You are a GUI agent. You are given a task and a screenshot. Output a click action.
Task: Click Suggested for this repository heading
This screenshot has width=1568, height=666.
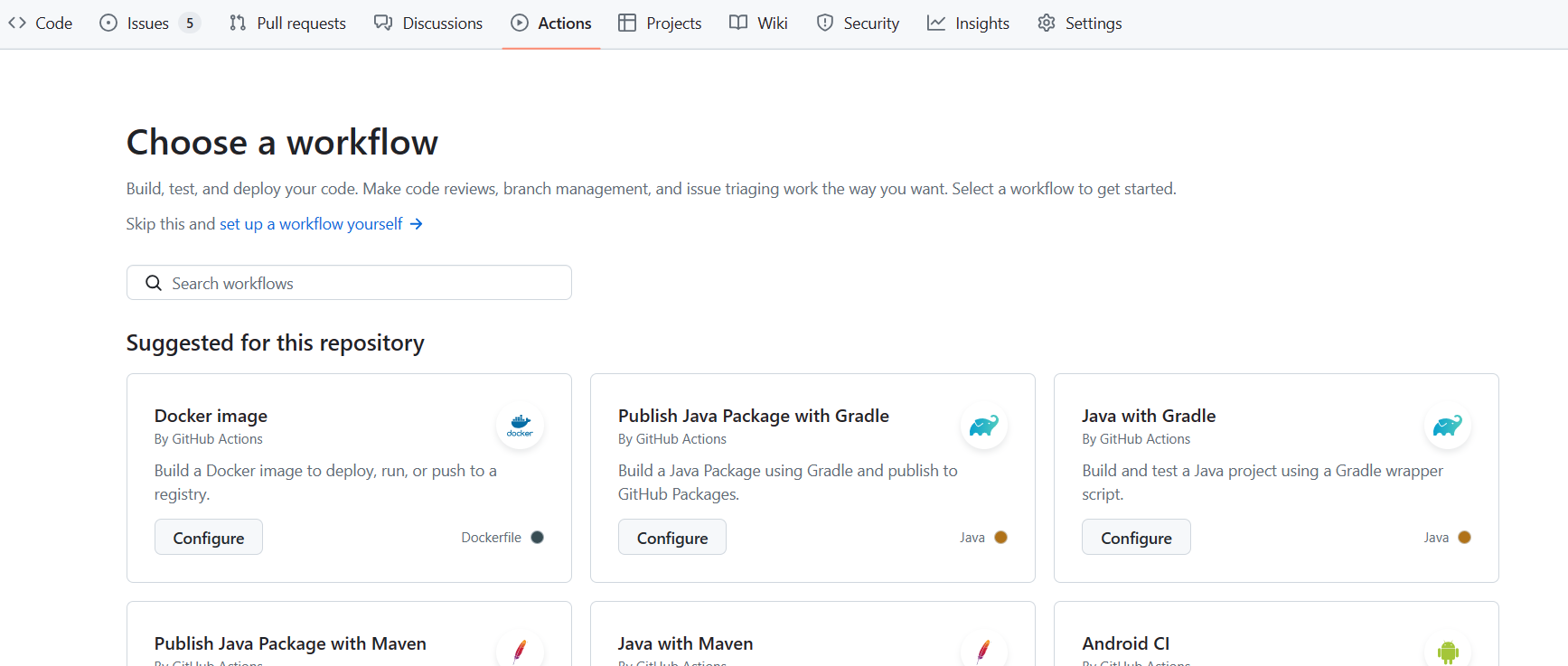[276, 343]
